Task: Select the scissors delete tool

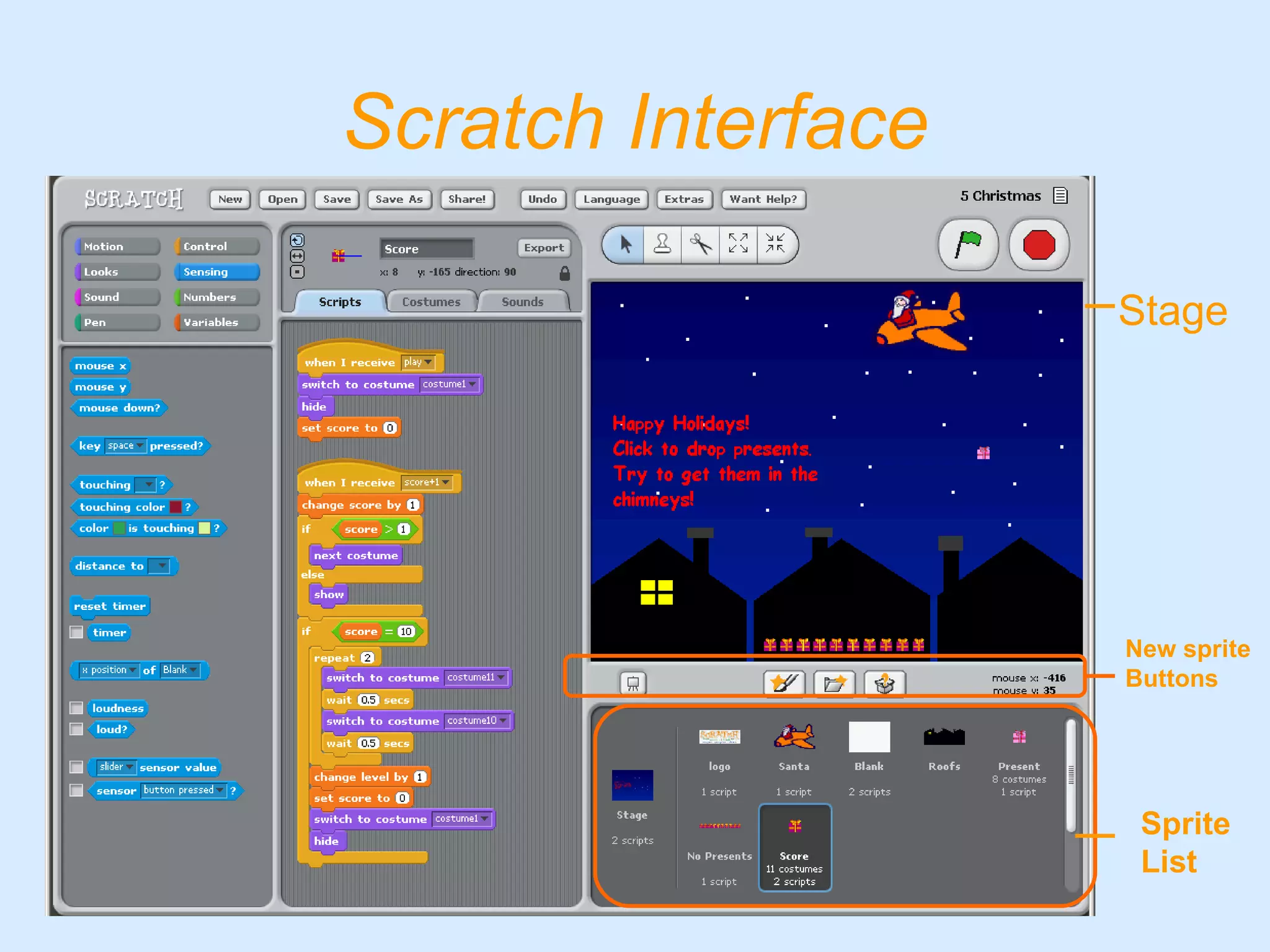Action: tap(701, 244)
